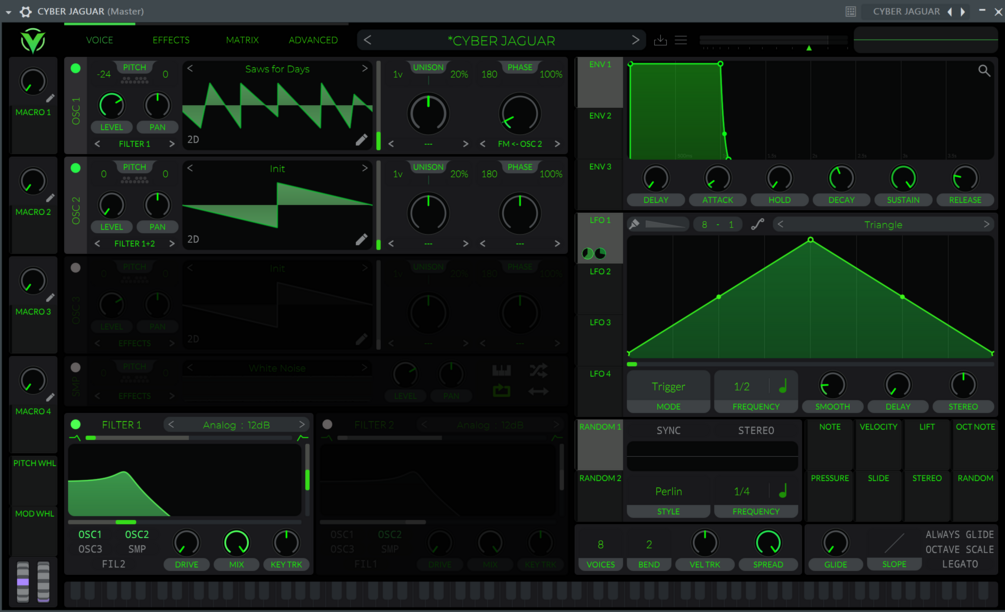The image size is (1005, 612).
Task: Click the Vital logo icon
Action: click(32, 40)
